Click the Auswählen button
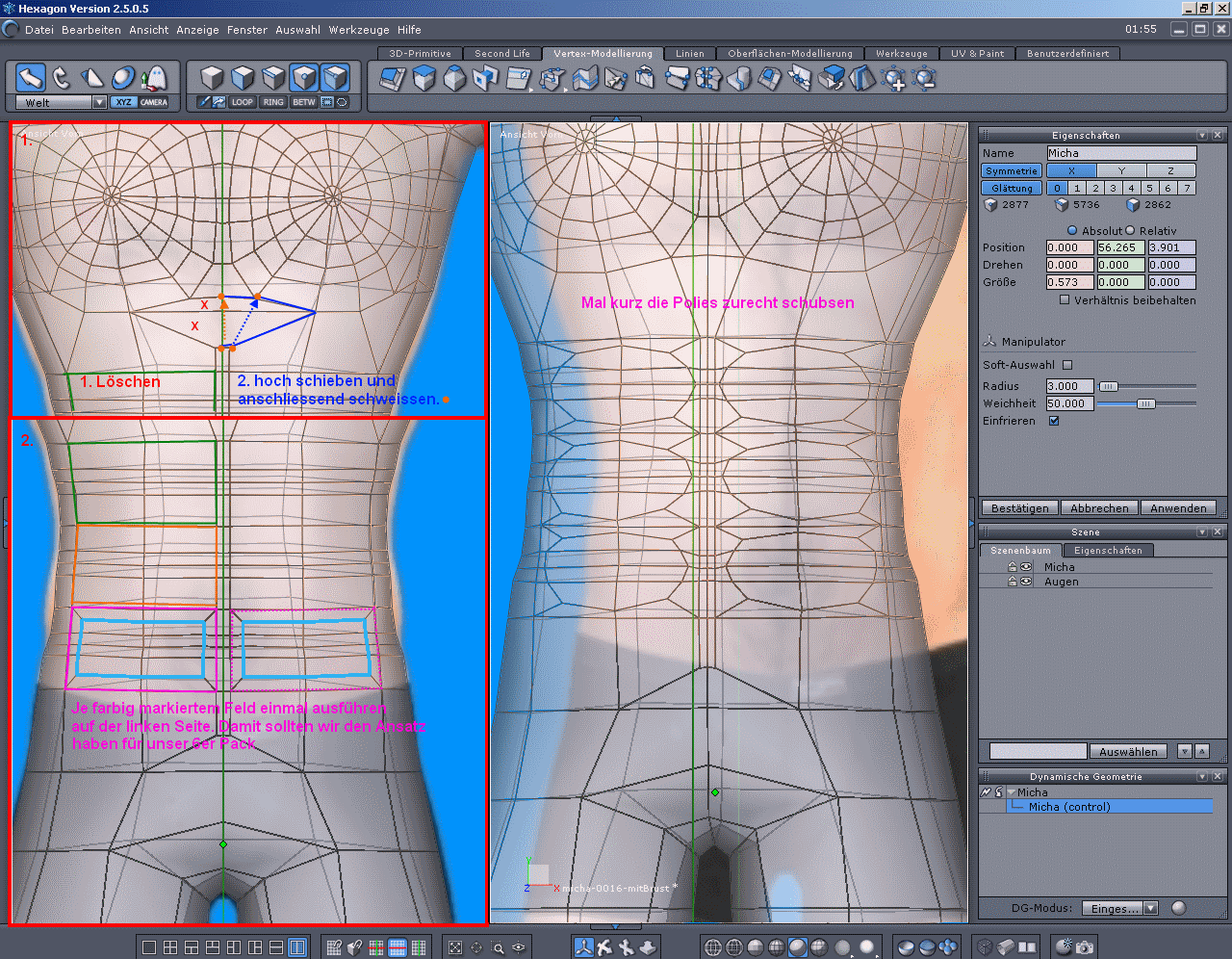Viewport: 1232px width, 959px height. click(1128, 752)
